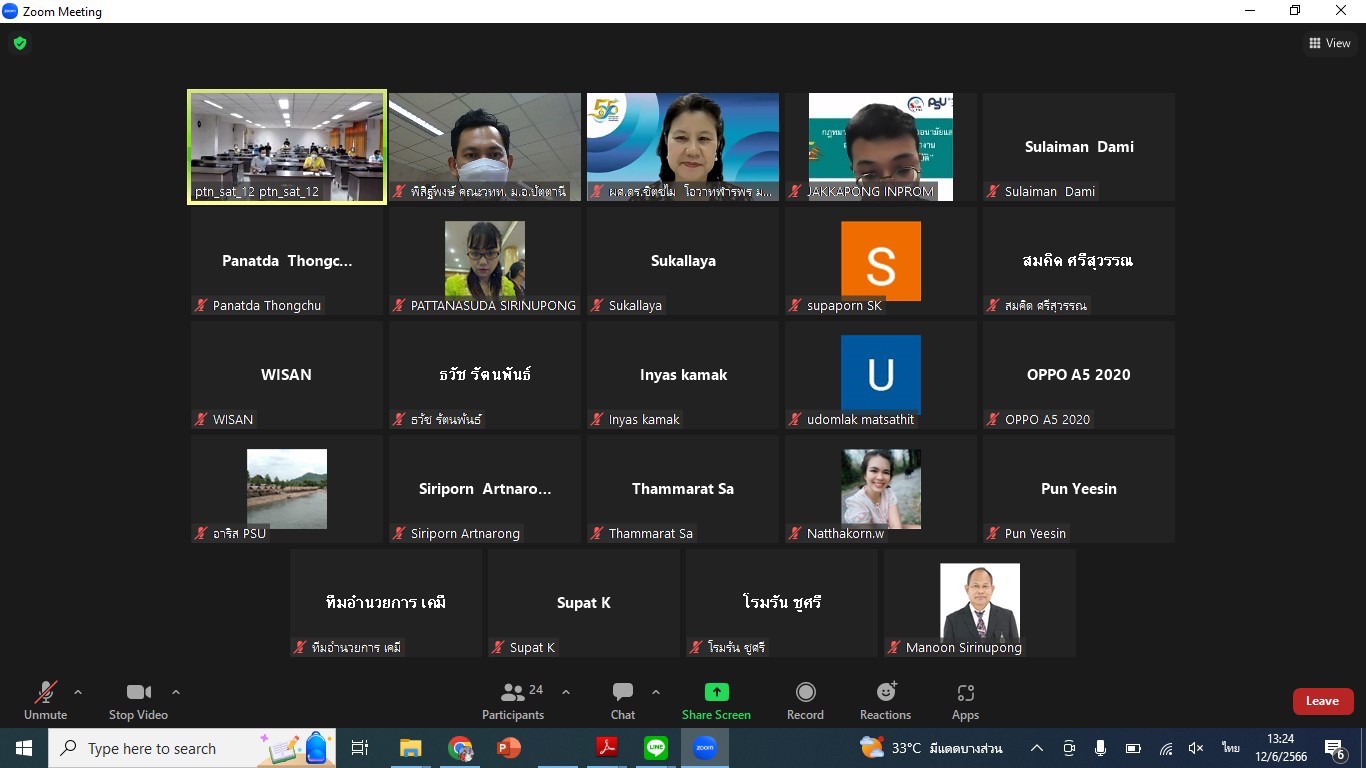Screen dimensions: 1366x768
Task: Open Zoom Apps from the toolbar
Action: pyautogui.click(x=965, y=701)
